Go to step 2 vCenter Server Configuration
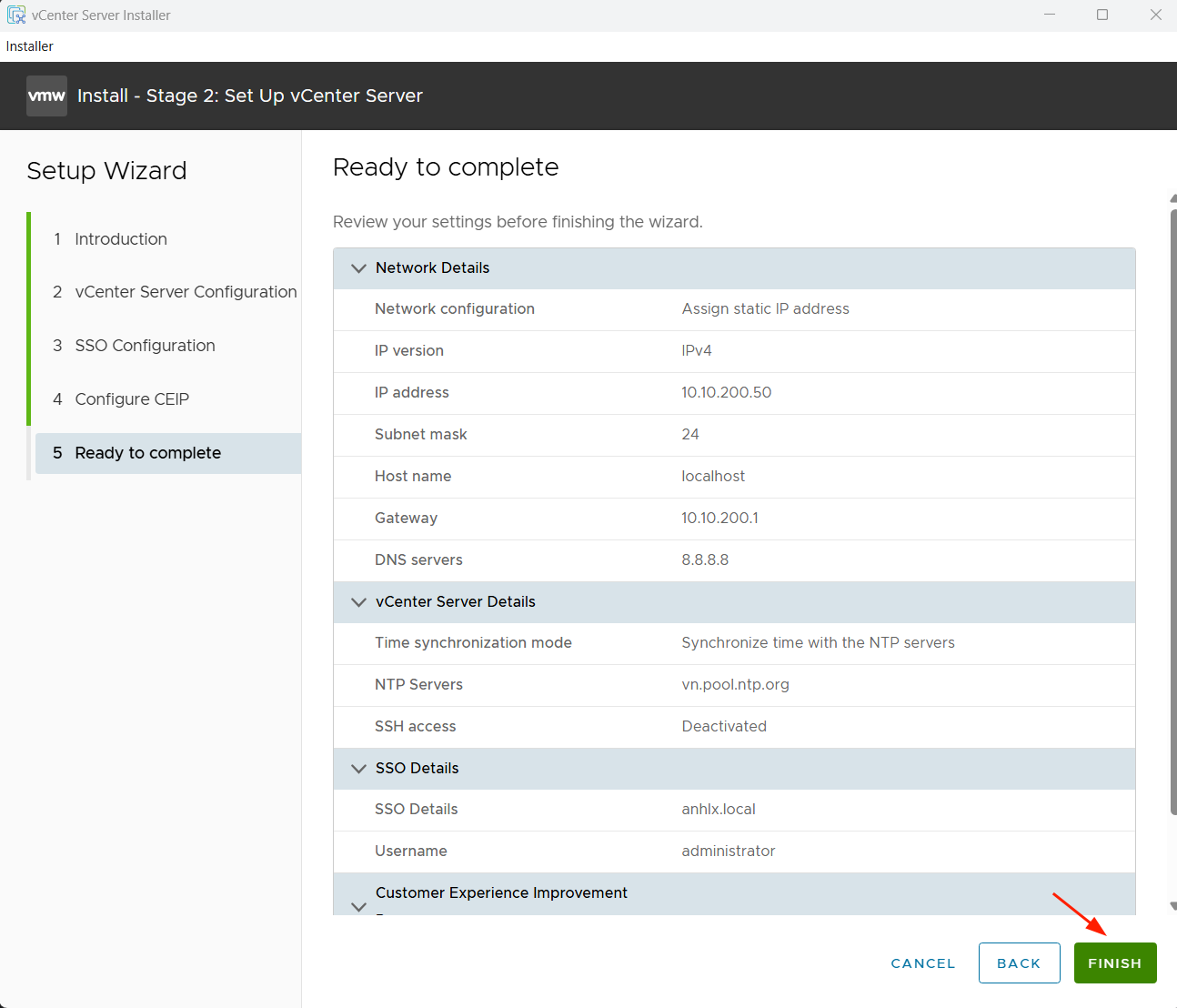This screenshot has height=1008, width=1177. [175, 292]
